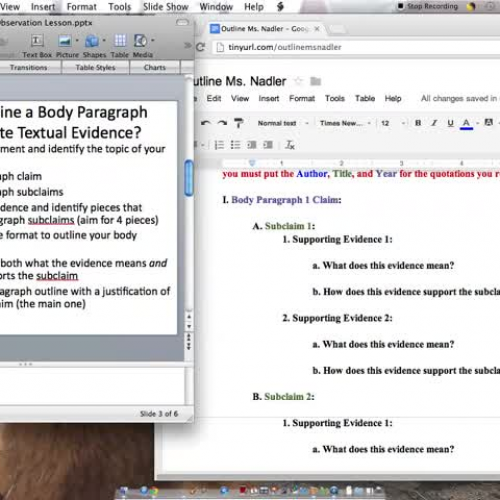Toggle underline formatting in Google Docs

(450, 123)
